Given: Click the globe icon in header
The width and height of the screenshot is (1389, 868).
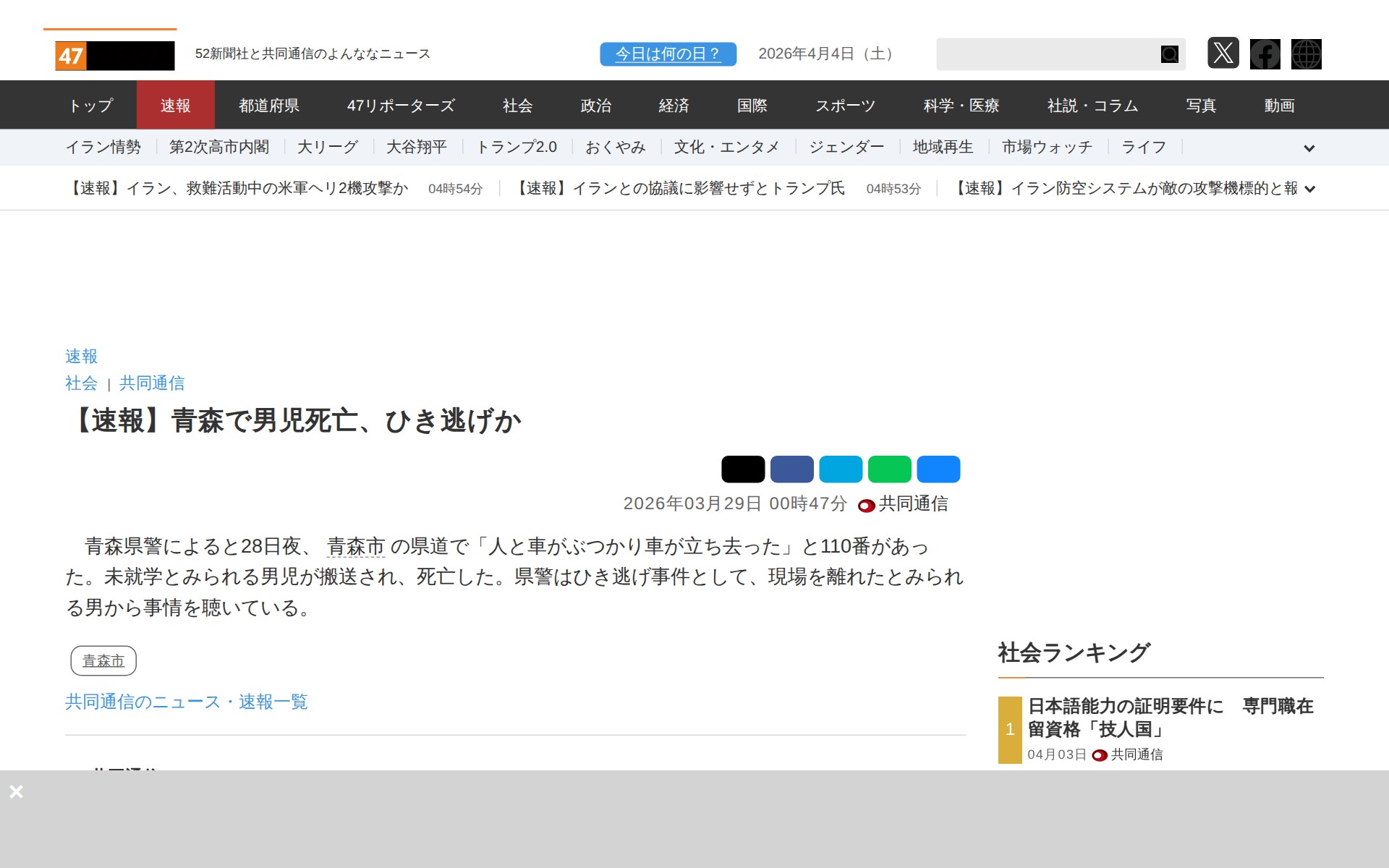Looking at the screenshot, I should click(x=1306, y=54).
